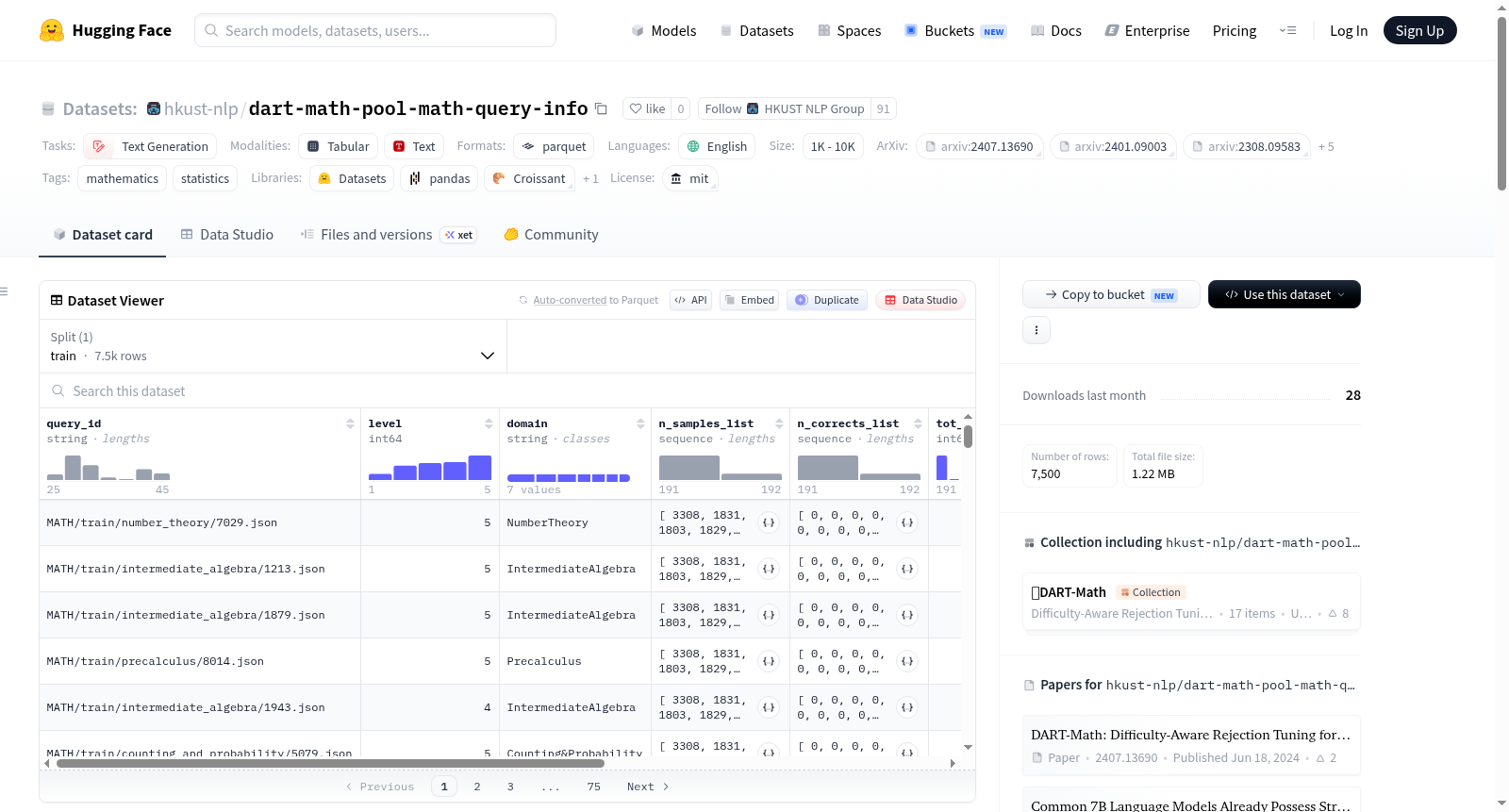Click the Duplicate dataset button
This screenshot has width=1509, height=812.
(827, 300)
